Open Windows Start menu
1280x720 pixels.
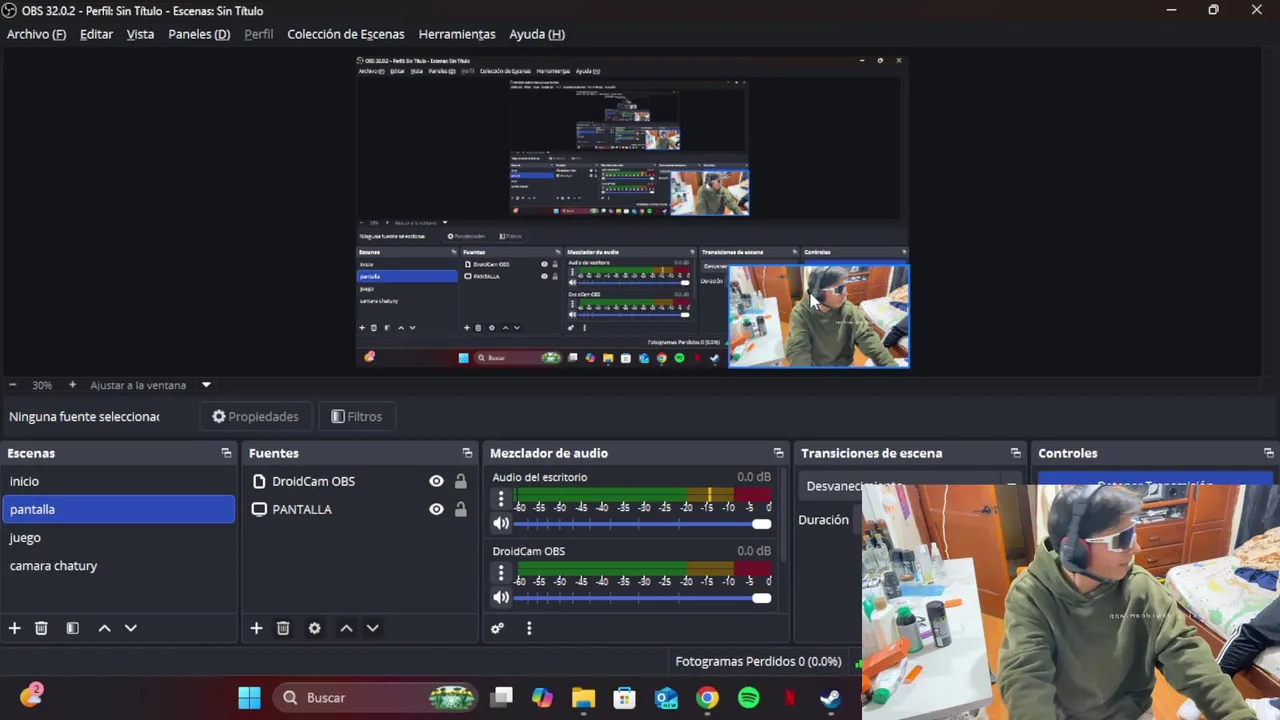coord(249,698)
